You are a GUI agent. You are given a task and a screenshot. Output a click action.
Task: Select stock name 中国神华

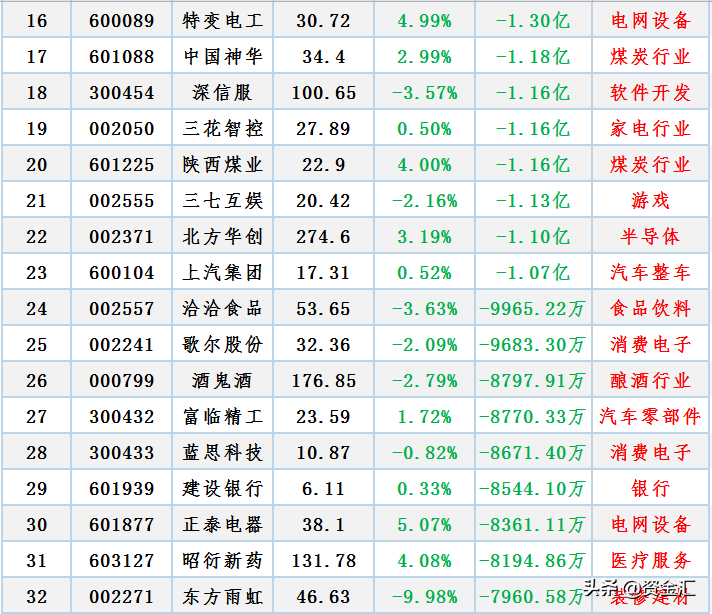[x=222, y=57]
